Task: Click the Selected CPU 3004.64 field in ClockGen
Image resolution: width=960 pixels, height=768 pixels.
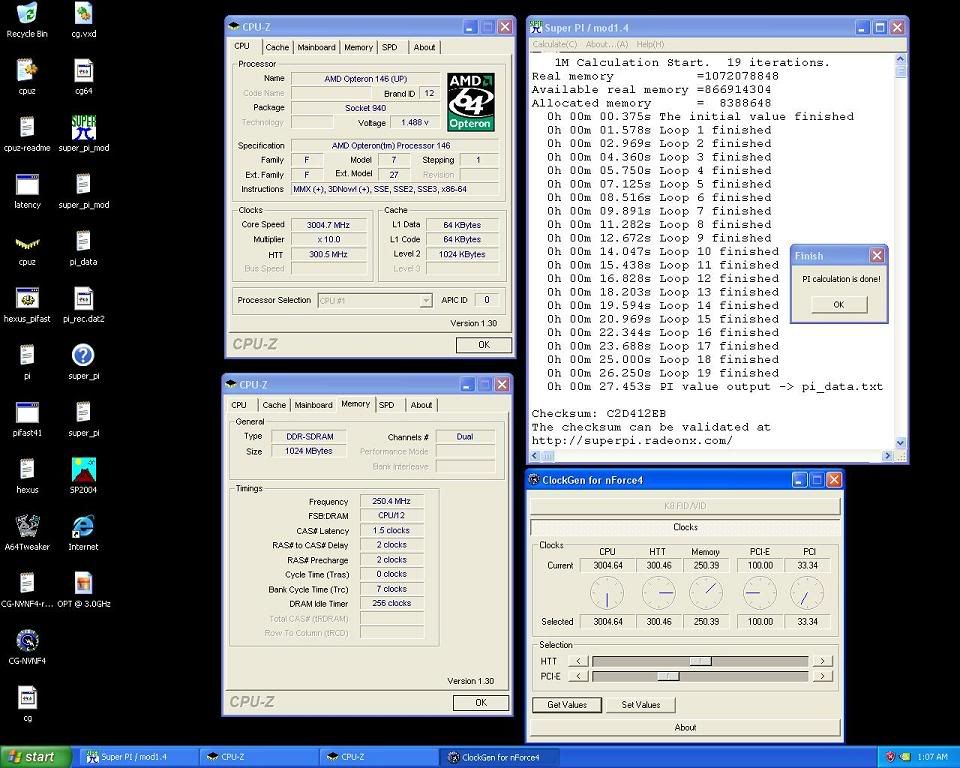Action: 607,622
